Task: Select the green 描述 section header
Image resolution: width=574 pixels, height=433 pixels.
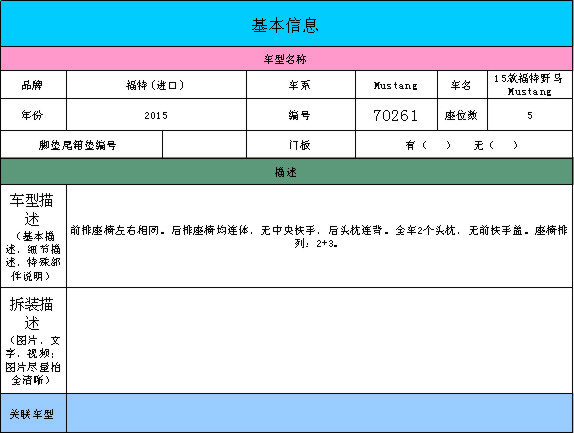Action: (x=287, y=172)
